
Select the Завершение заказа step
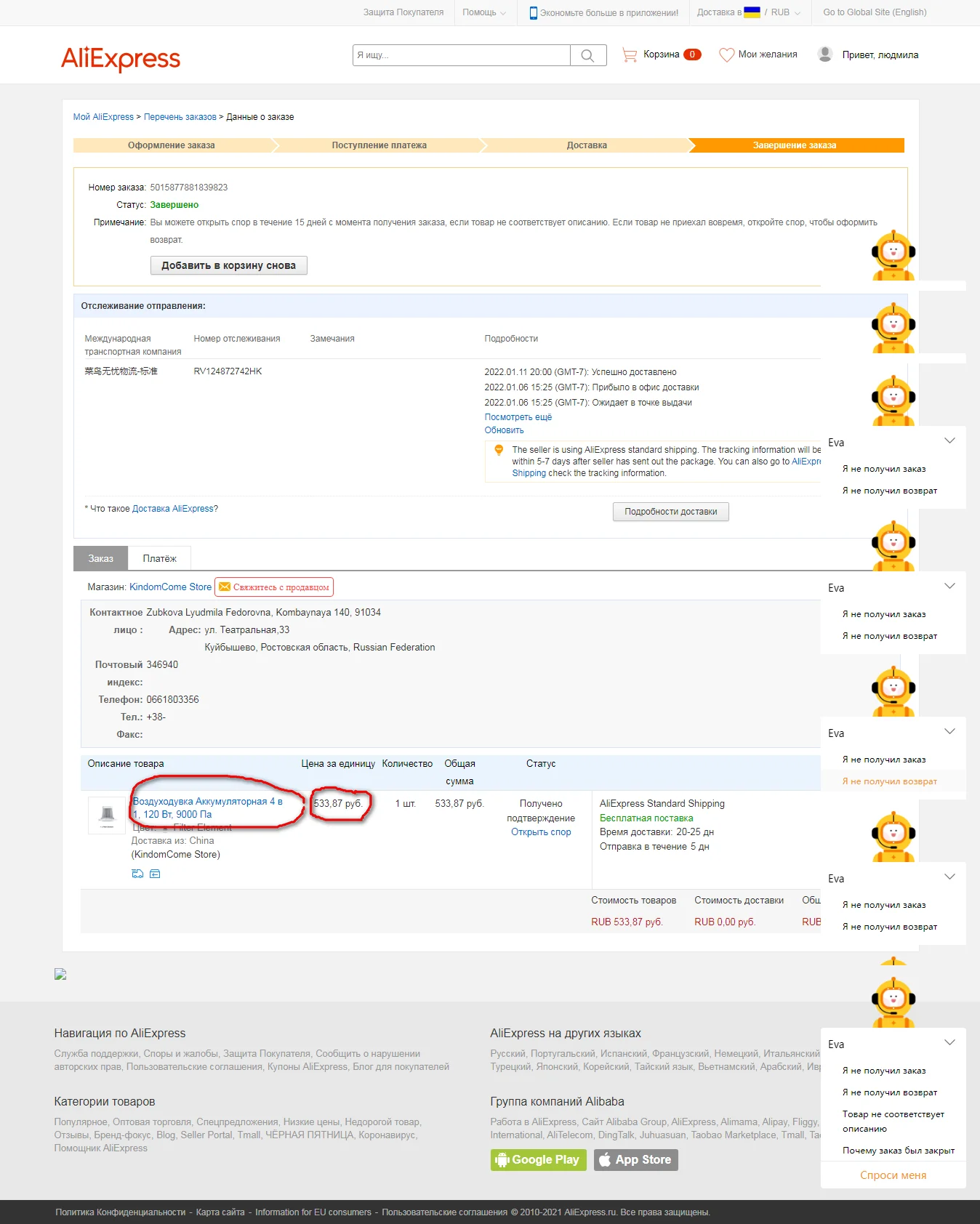795,145
